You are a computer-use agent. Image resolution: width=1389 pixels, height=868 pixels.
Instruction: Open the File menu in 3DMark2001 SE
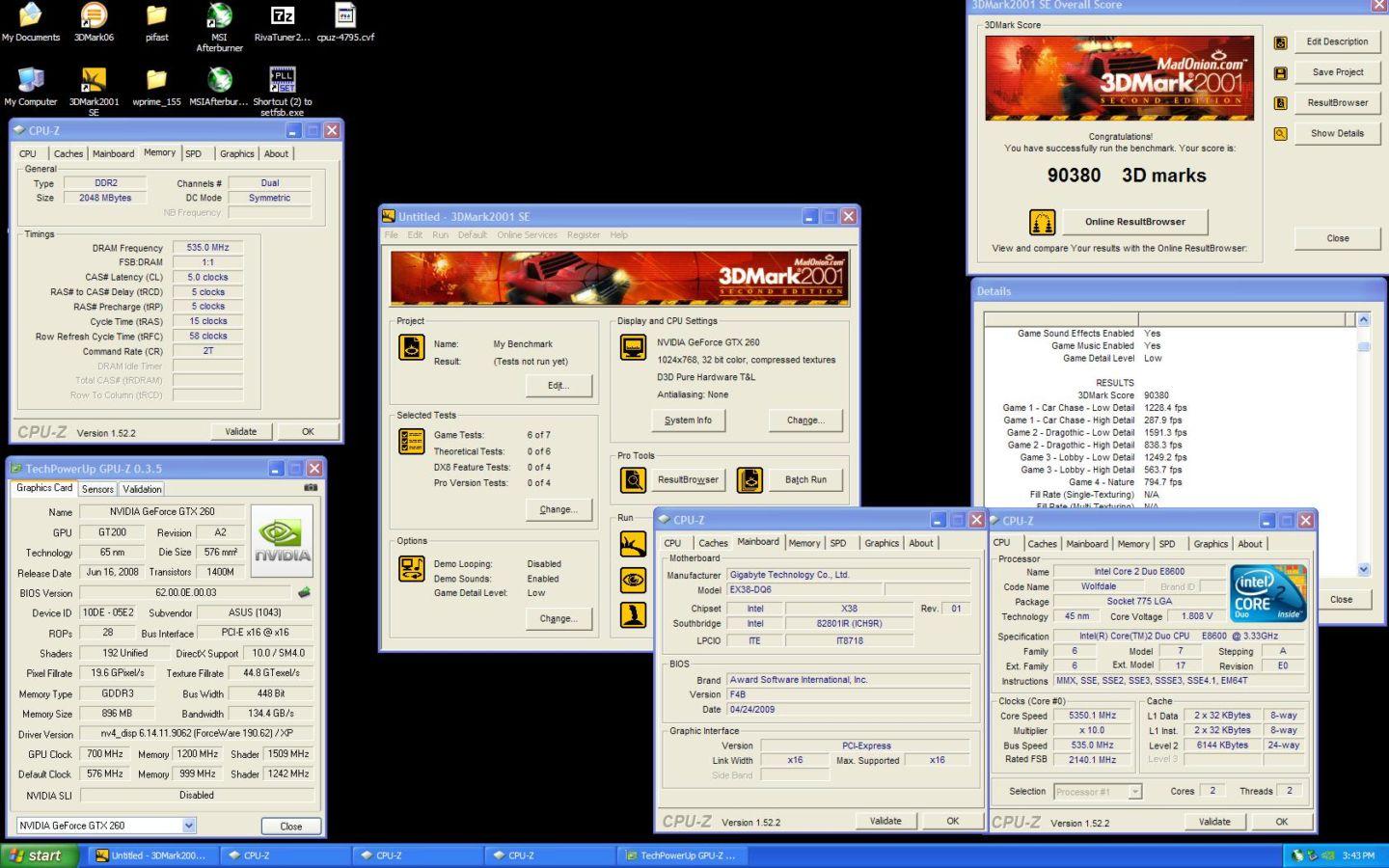point(391,234)
